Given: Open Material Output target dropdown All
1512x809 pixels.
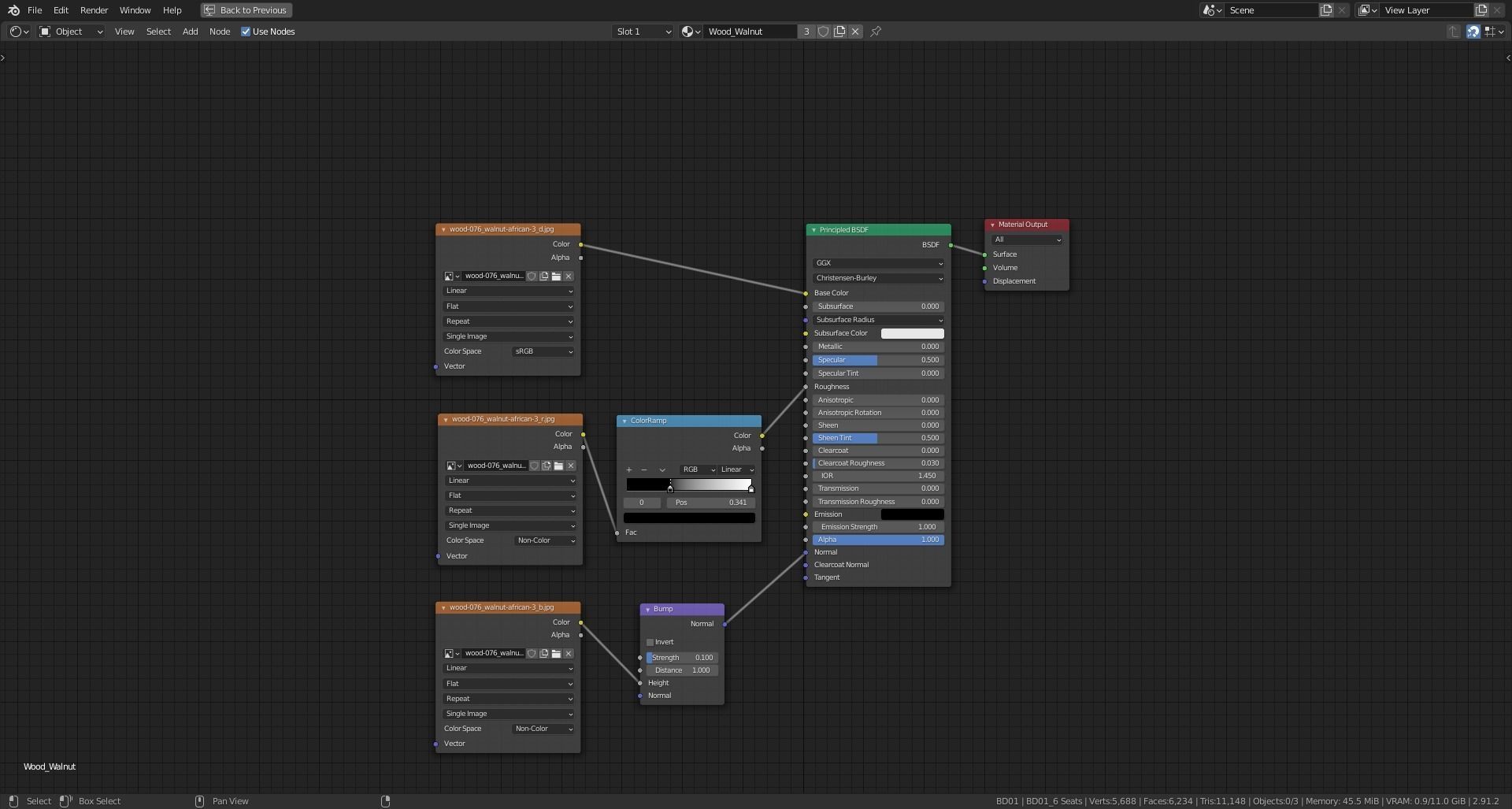Looking at the screenshot, I should 1027,240.
